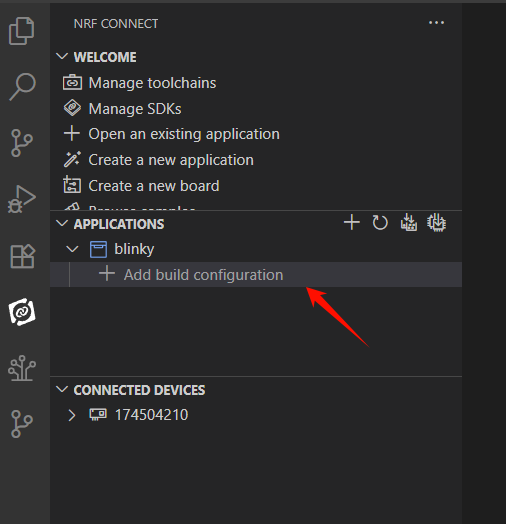The image size is (506, 524).
Task: Click the flash all devices chip icon
Action: point(436,223)
